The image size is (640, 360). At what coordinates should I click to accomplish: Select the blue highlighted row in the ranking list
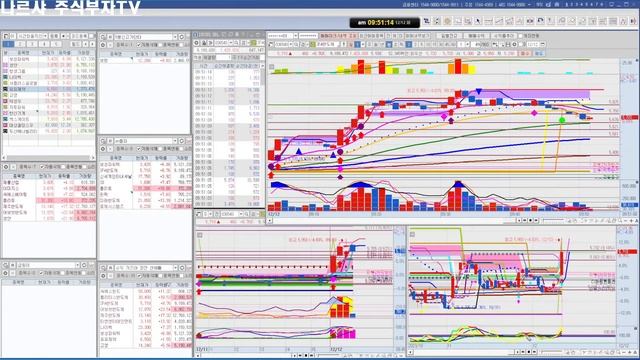tap(49, 89)
